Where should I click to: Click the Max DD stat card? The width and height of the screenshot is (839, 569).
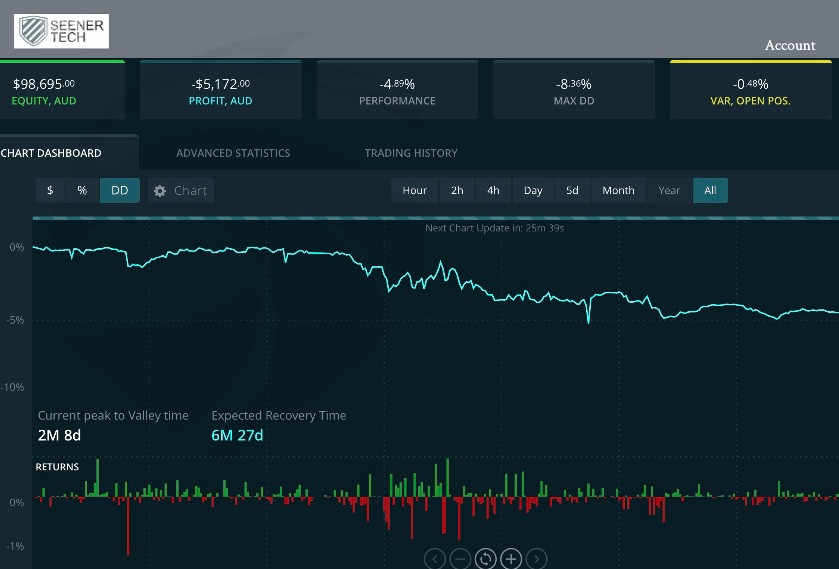click(573, 91)
